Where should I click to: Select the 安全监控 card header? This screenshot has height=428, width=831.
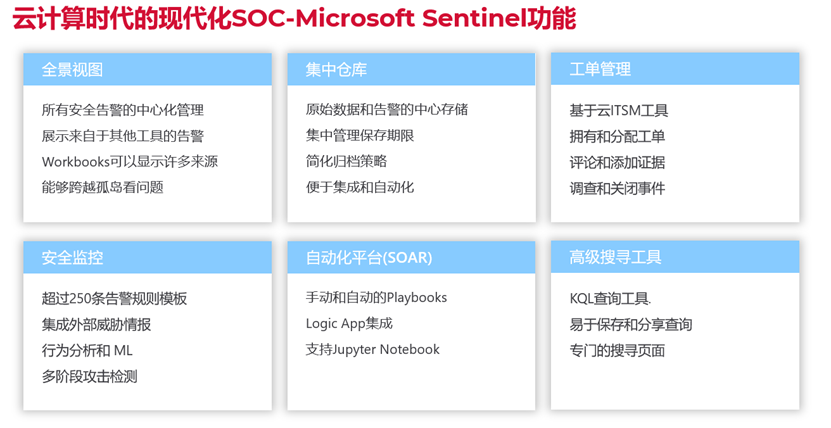147,257
